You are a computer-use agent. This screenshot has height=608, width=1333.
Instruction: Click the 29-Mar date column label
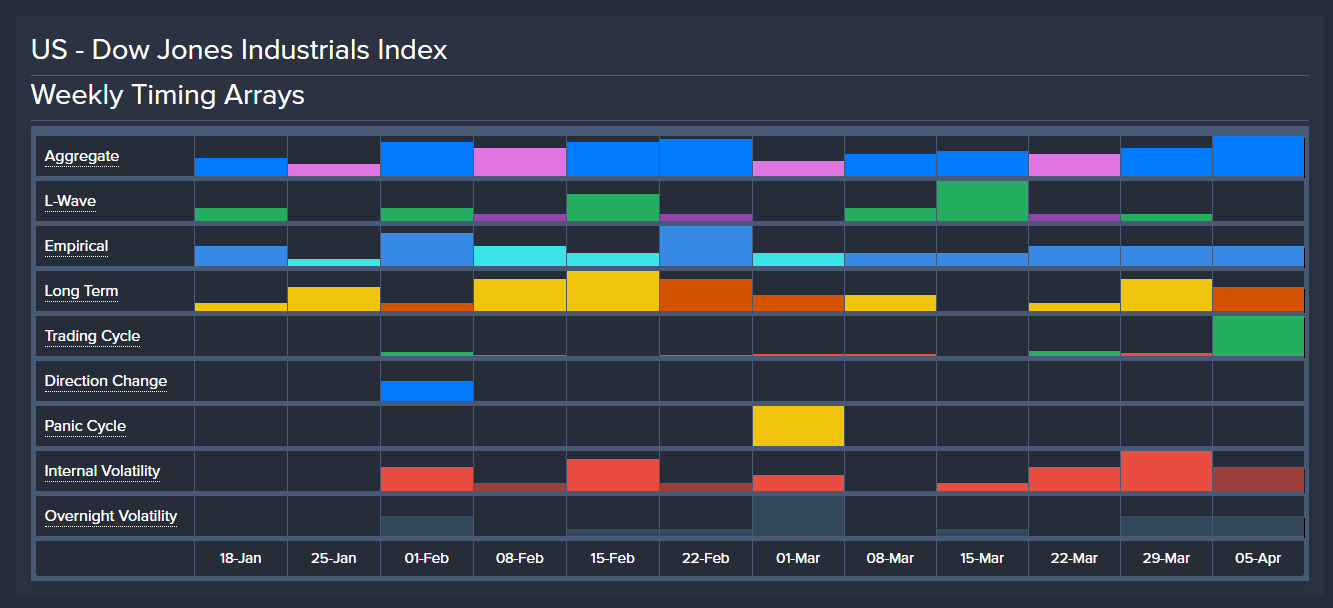point(1167,558)
